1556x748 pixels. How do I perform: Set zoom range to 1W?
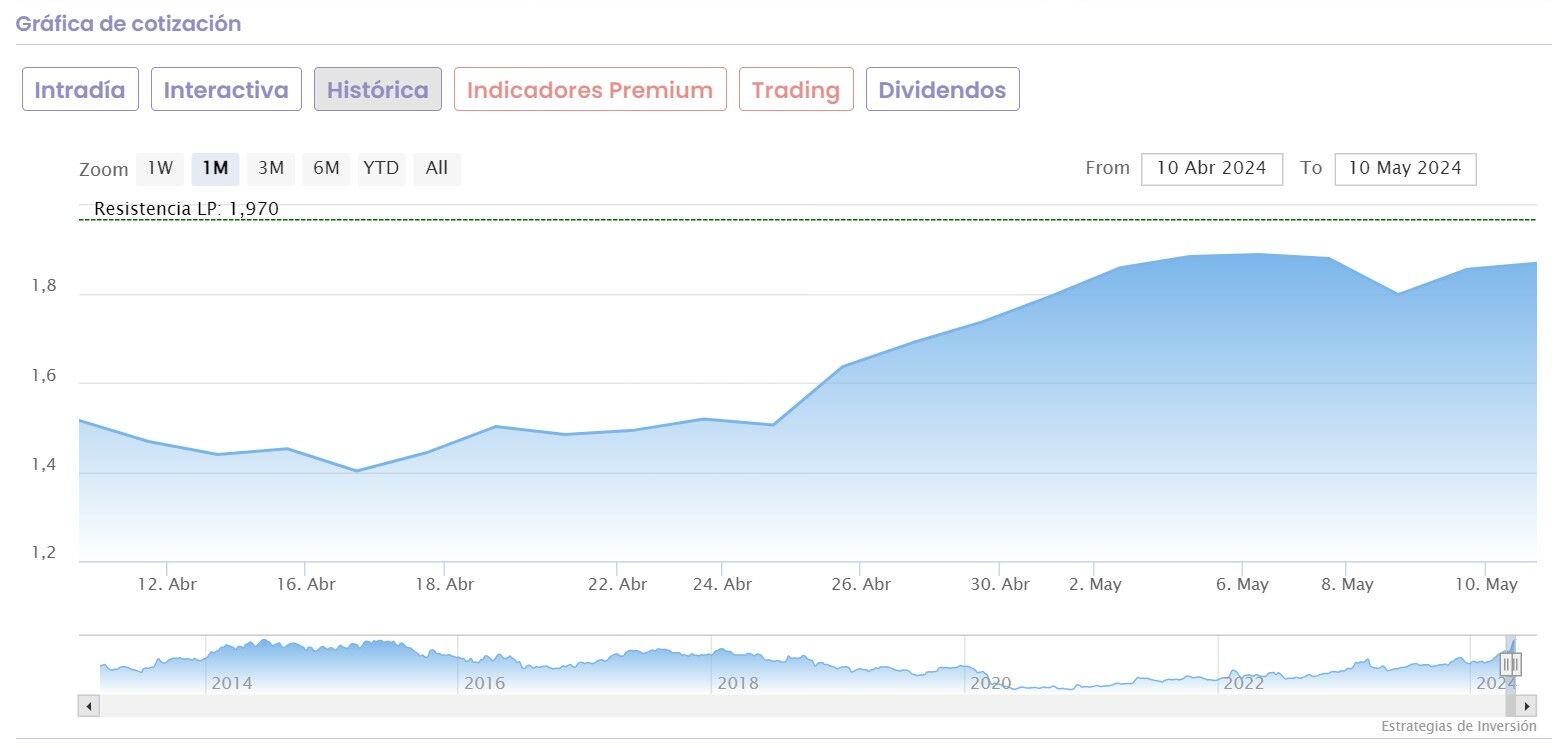pyautogui.click(x=160, y=169)
